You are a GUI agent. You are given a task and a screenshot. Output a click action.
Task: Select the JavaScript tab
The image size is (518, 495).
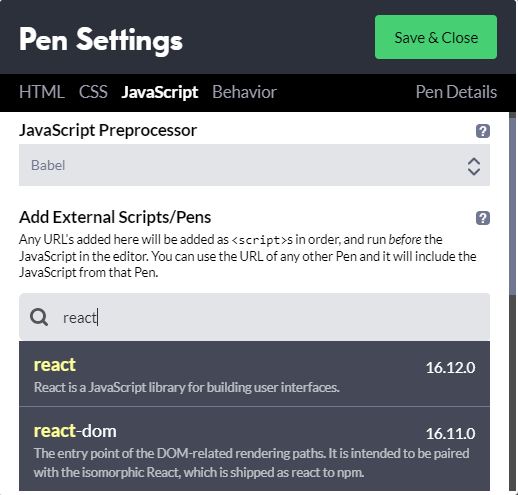coord(160,92)
